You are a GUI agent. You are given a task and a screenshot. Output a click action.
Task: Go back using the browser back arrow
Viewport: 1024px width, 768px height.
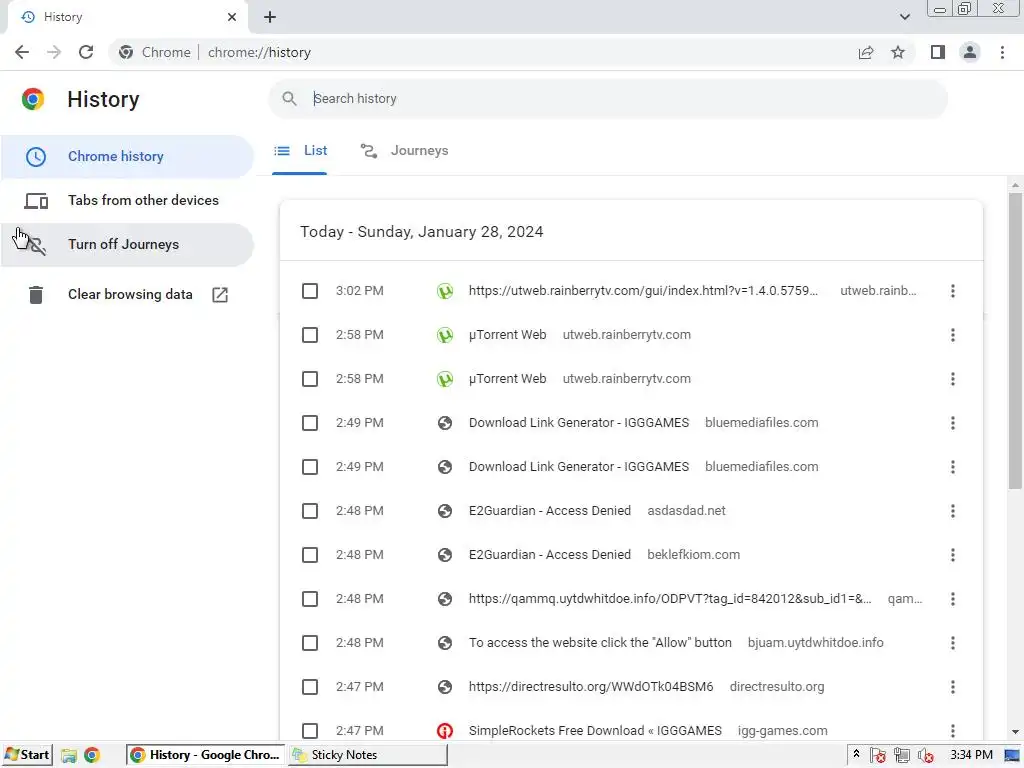pyautogui.click(x=22, y=52)
